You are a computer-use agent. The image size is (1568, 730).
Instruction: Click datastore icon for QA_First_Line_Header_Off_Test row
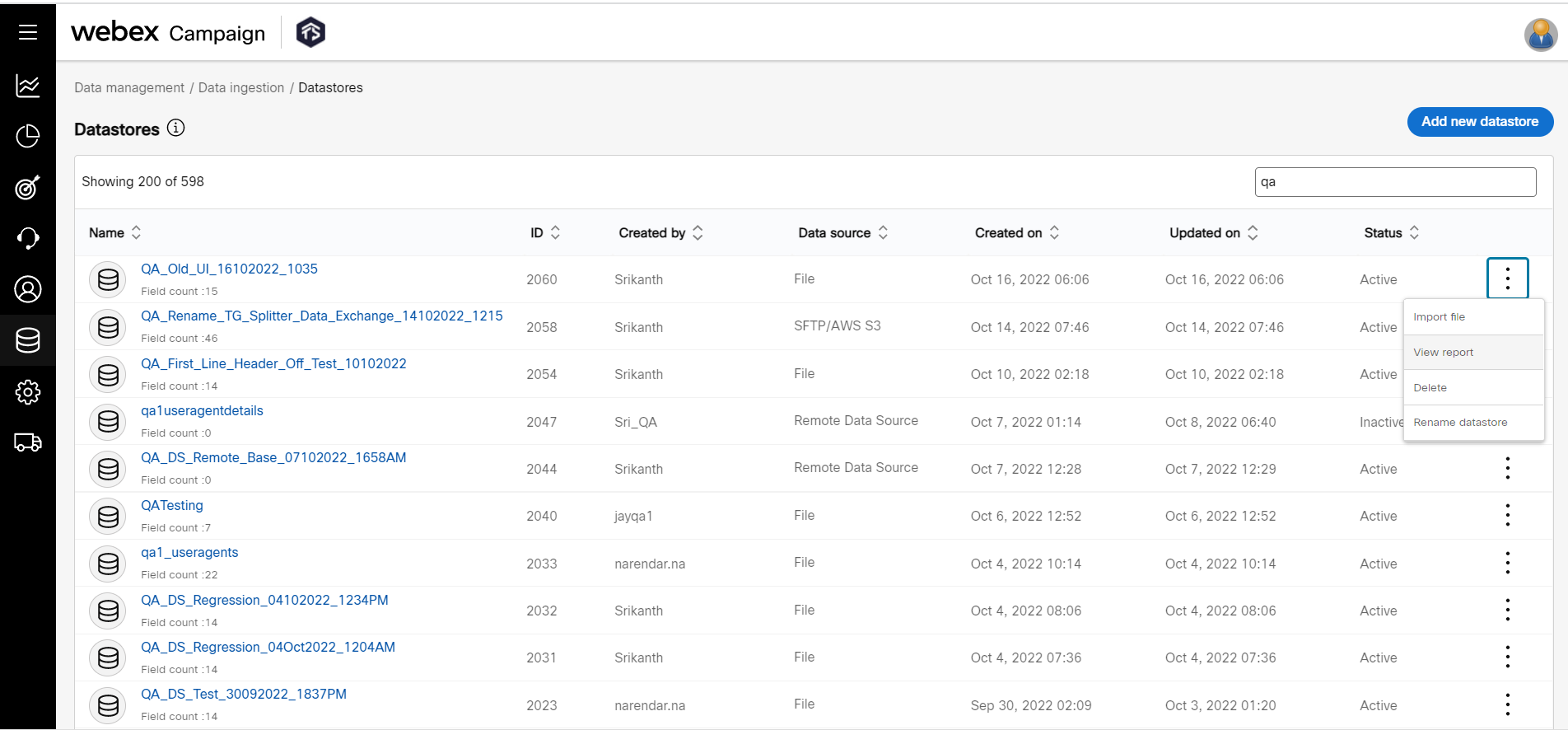coord(108,375)
